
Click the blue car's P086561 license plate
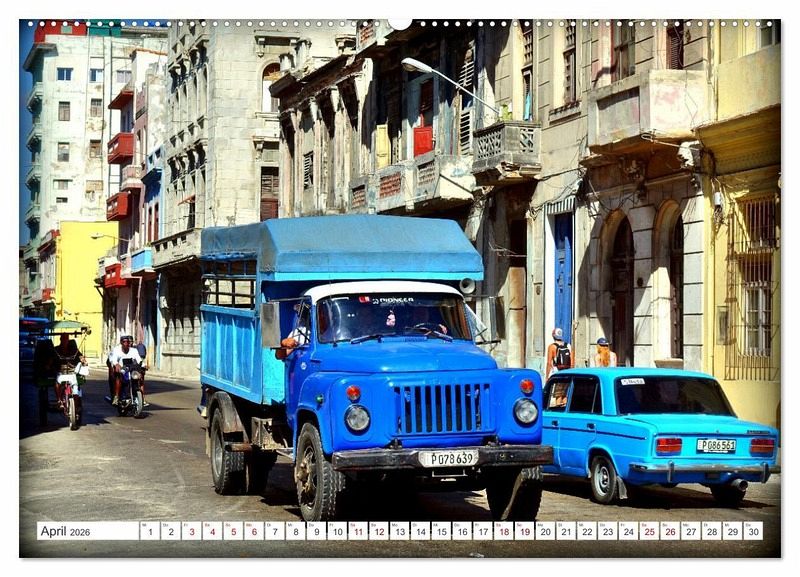pos(715,445)
